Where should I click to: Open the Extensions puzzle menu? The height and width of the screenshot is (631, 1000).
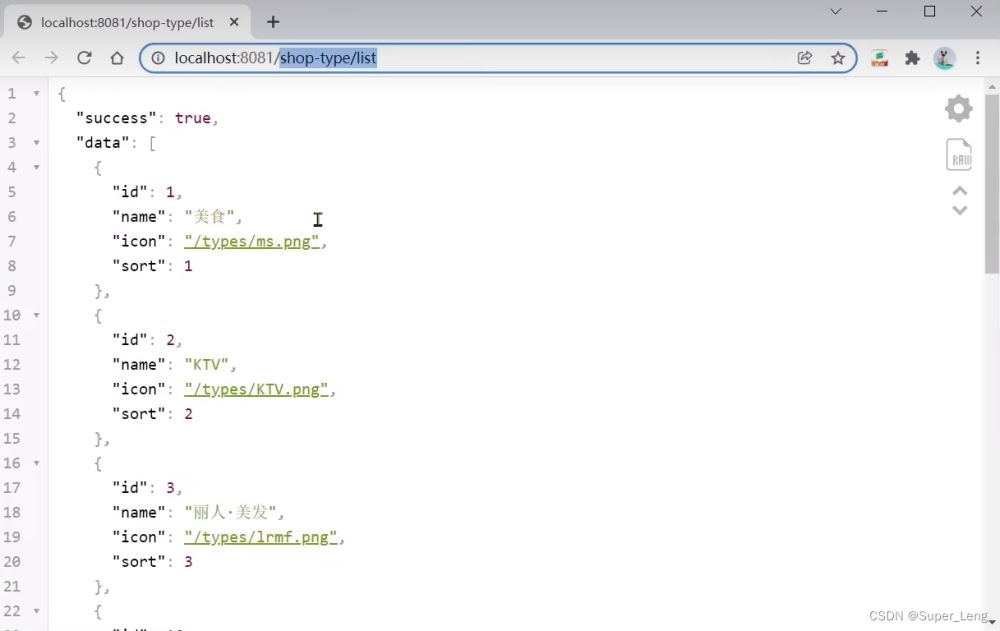(912, 58)
